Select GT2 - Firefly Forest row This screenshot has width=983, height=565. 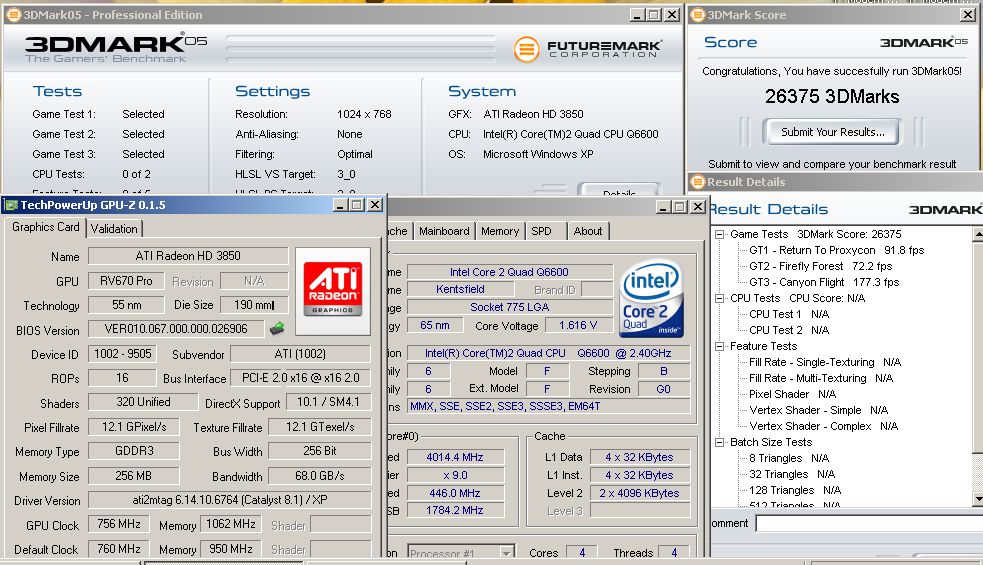pyautogui.click(x=820, y=266)
